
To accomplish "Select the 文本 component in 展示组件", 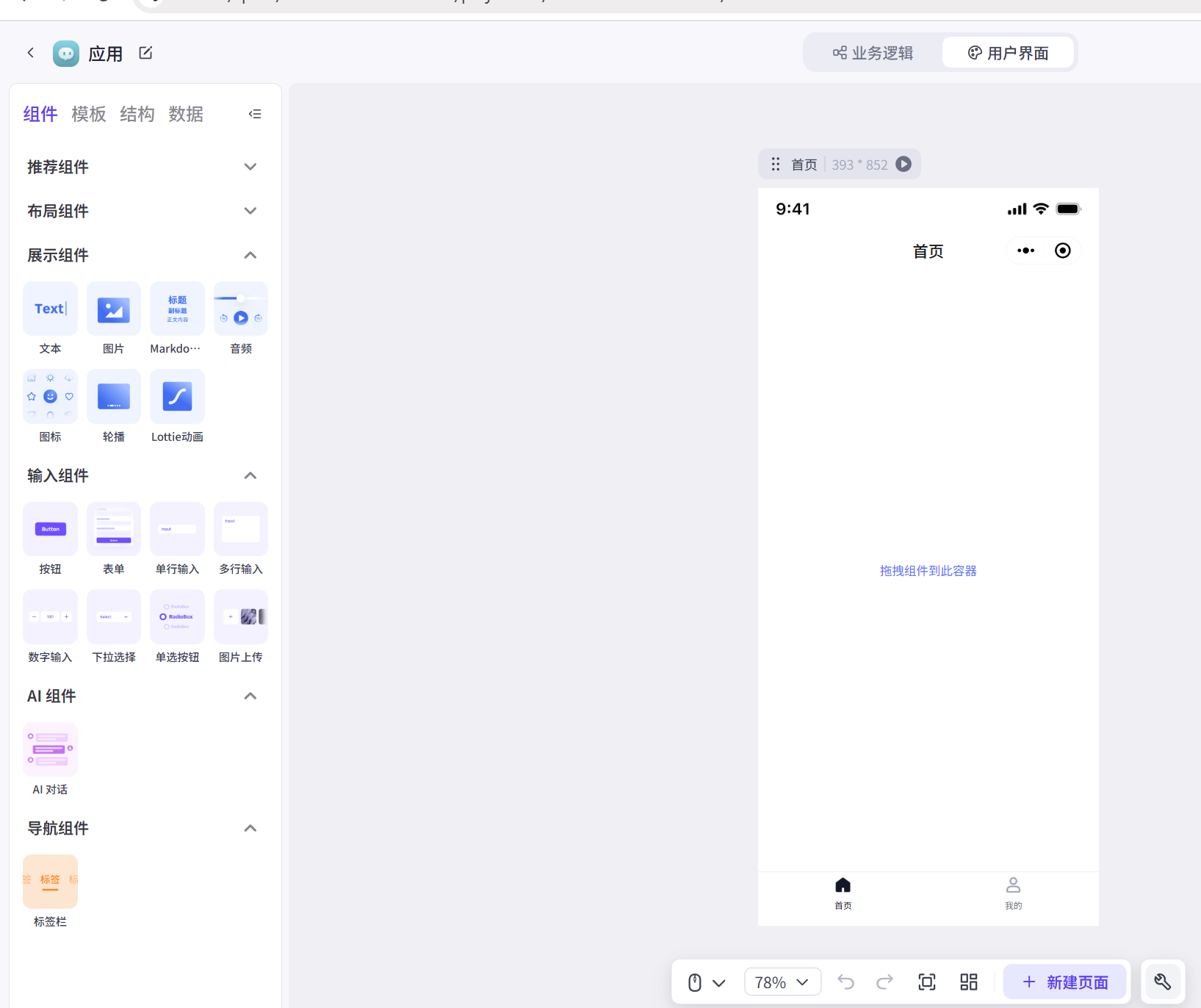I will tap(50, 309).
